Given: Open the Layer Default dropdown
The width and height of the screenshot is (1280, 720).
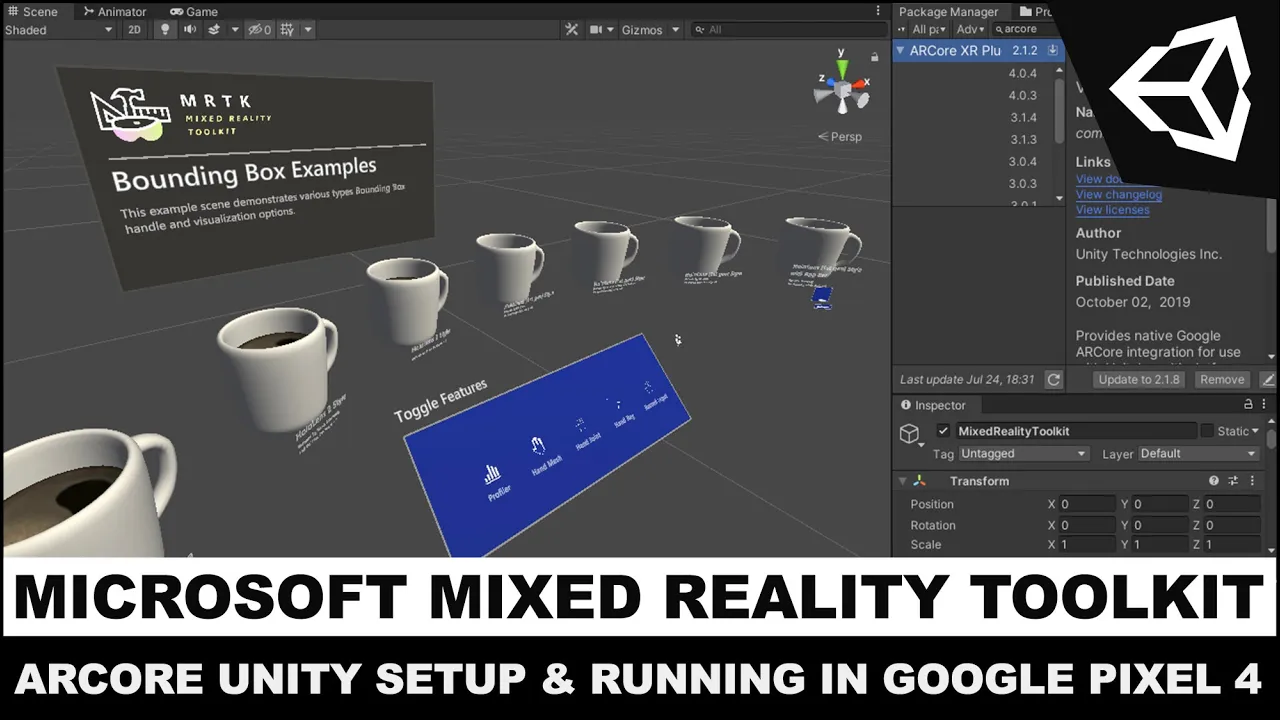Looking at the screenshot, I should point(1198,454).
